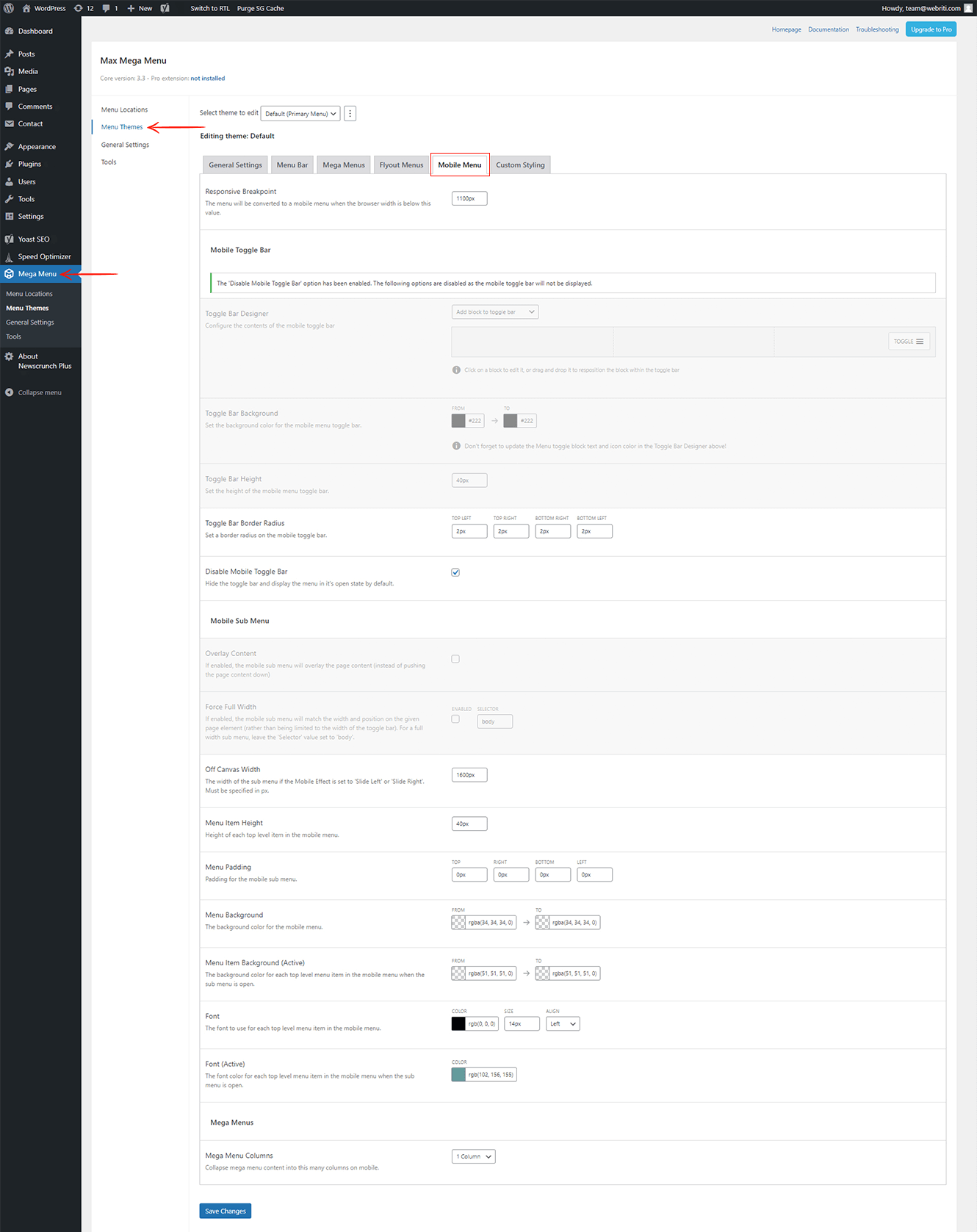This screenshot has height=1232, width=977.
Task: Switch to the Menu Bar tab
Action: (x=292, y=165)
